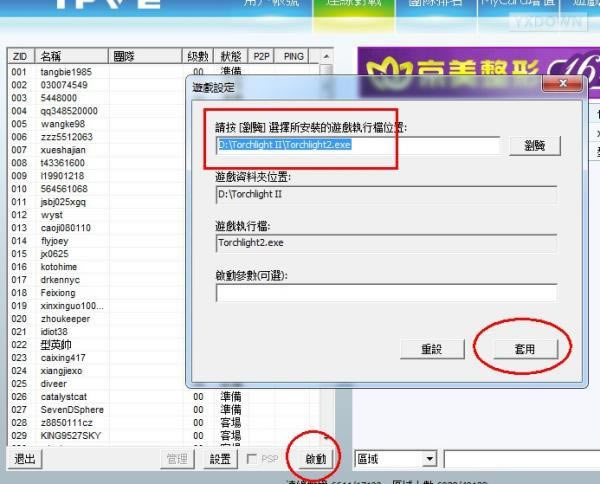Toggle the PSP checkbox

(x=250, y=459)
